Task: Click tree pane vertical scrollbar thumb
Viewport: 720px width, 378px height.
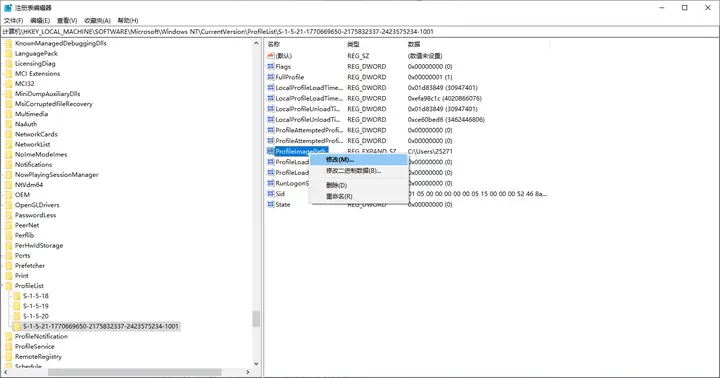Action: (256, 319)
